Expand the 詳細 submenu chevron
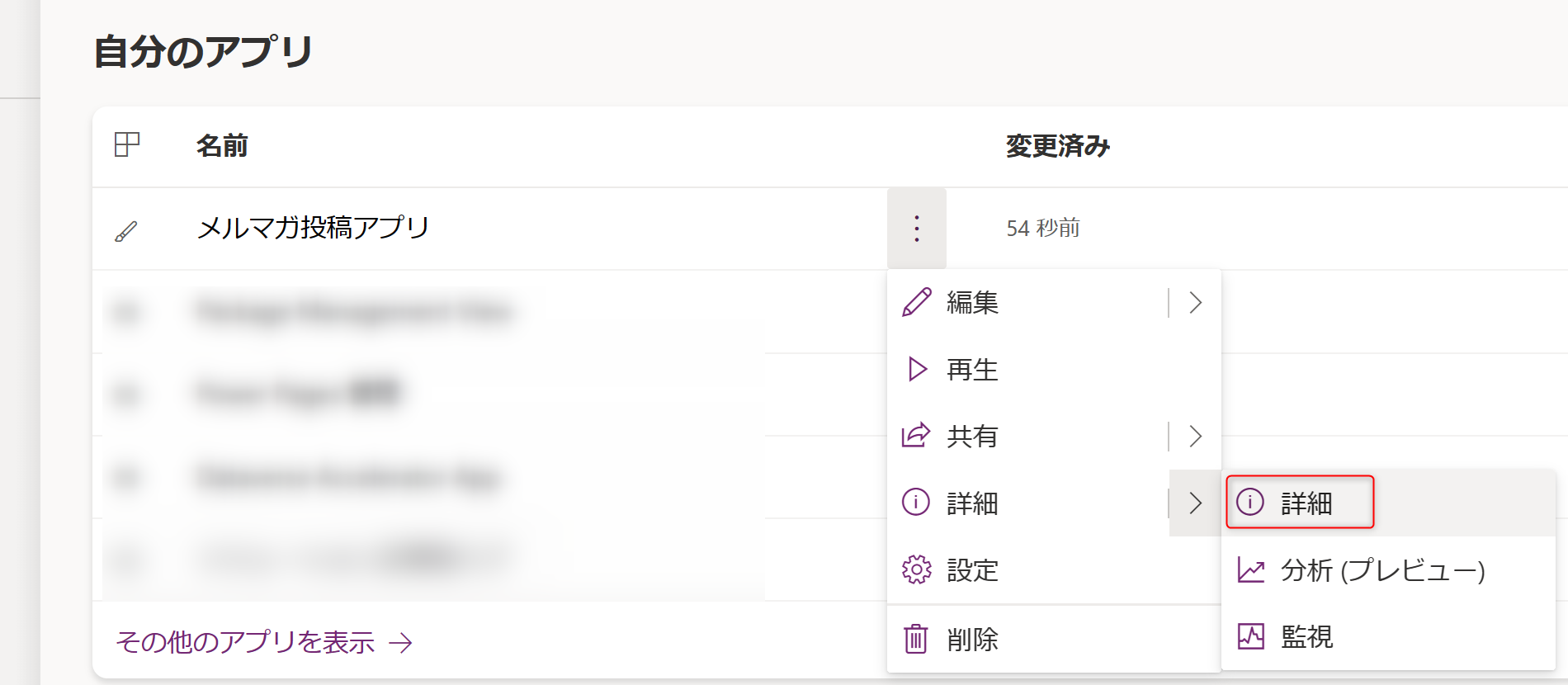 click(x=1195, y=503)
